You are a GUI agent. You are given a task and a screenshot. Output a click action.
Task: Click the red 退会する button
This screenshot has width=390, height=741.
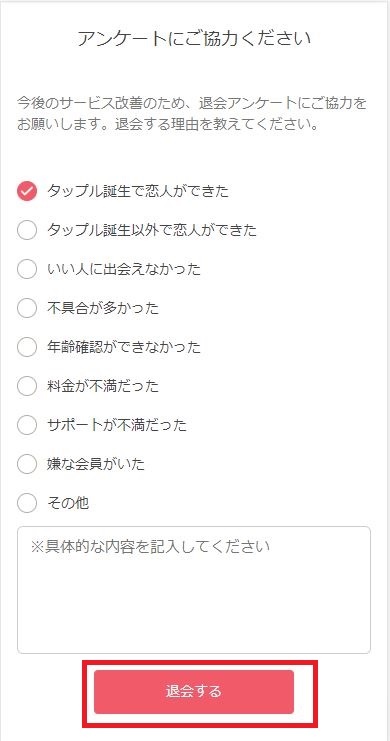tap(194, 692)
